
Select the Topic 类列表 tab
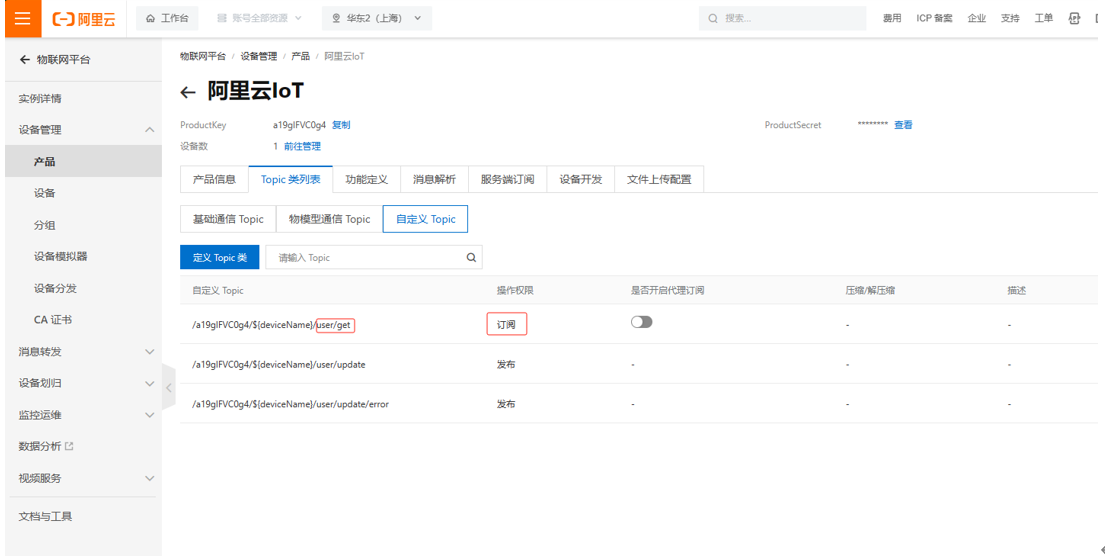click(290, 180)
